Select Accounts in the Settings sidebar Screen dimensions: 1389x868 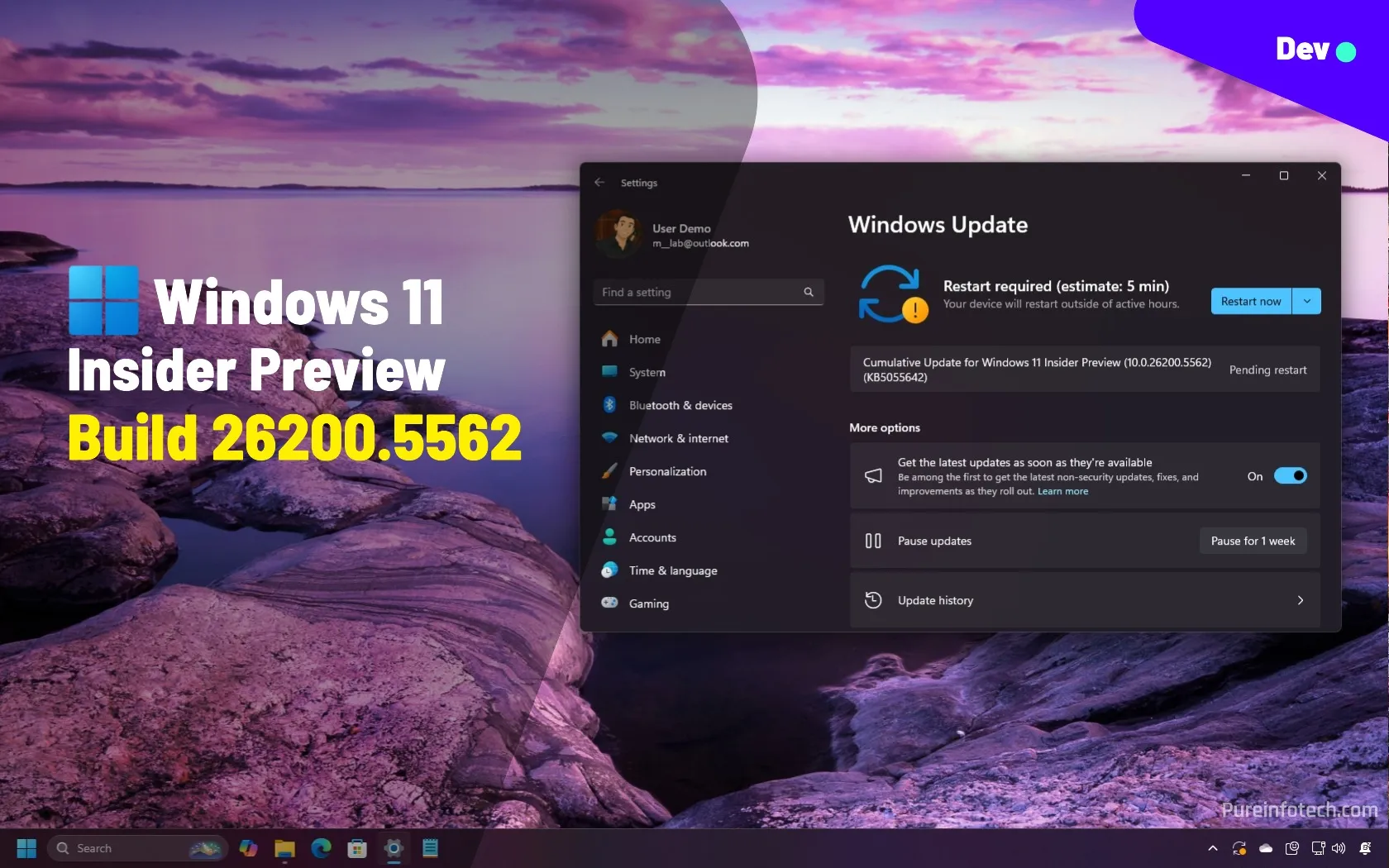(652, 537)
